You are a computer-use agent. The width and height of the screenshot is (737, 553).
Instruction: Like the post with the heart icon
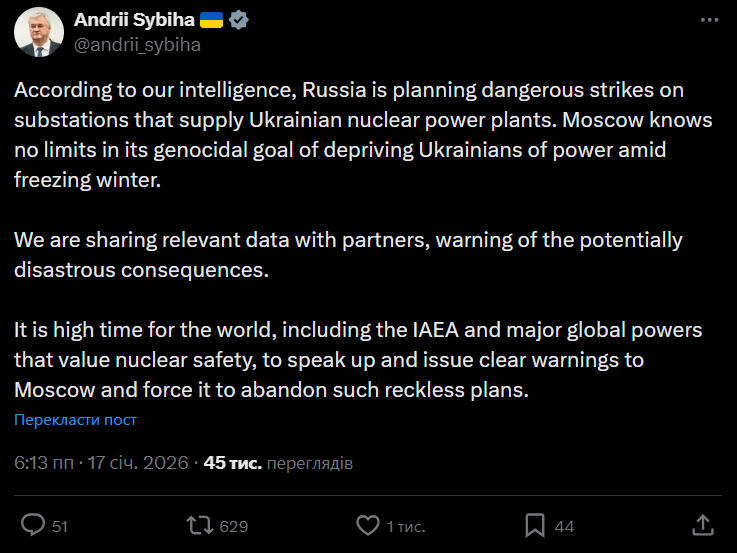point(367,525)
